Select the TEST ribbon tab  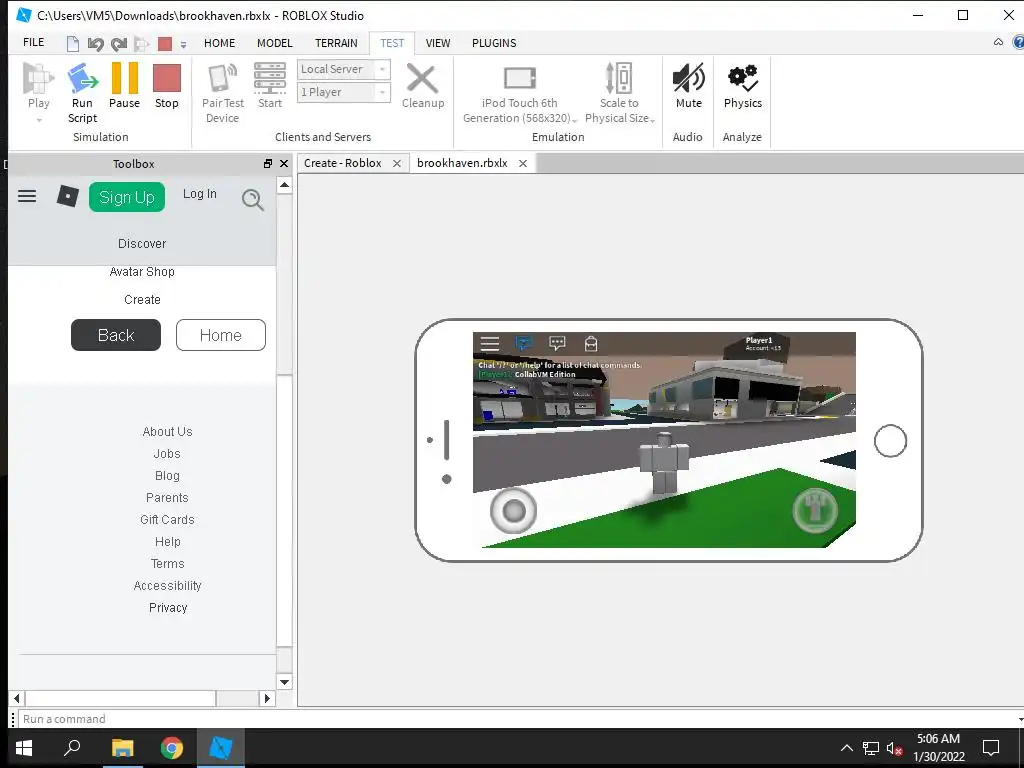pyautogui.click(x=392, y=43)
